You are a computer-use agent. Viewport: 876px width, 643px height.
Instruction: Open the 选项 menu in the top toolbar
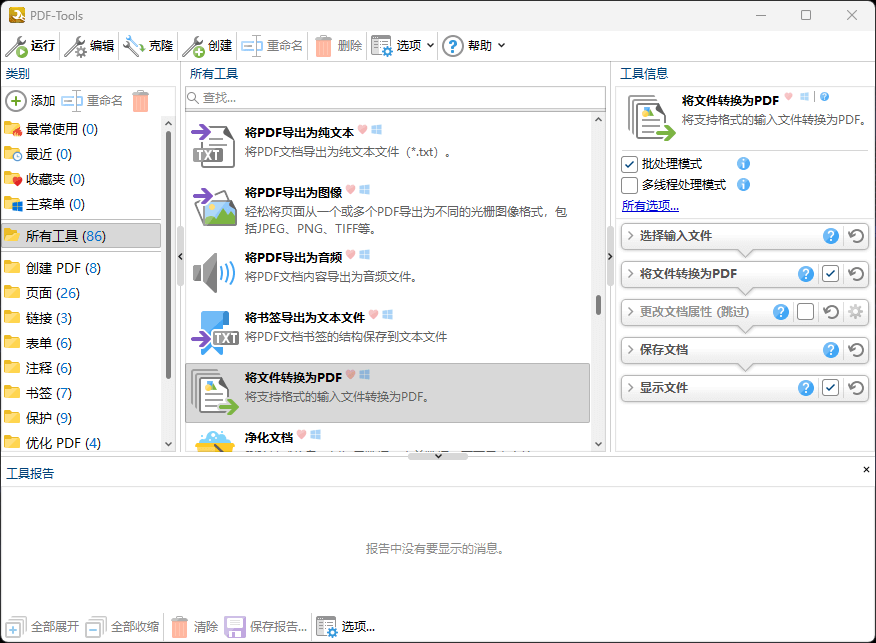[x=404, y=46]
